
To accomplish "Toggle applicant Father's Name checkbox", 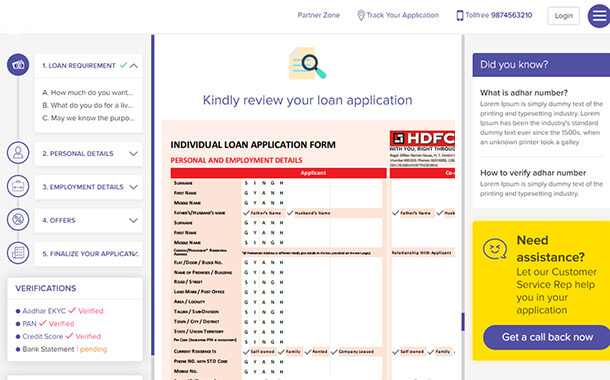I will pos(246,213).
